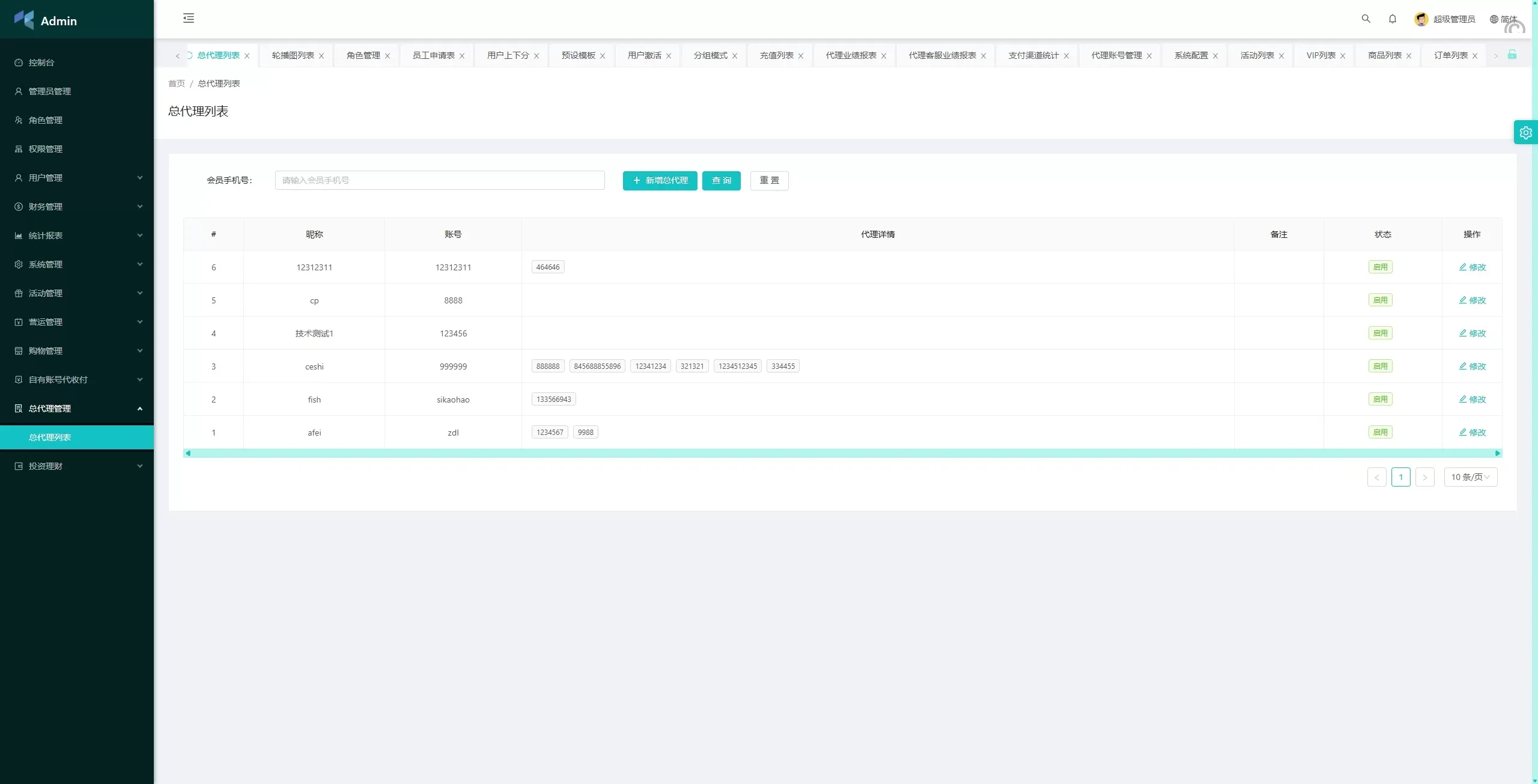Close the 轮播图列表 tab
The width and height of the screenshot is (1538, 784).
321,56
